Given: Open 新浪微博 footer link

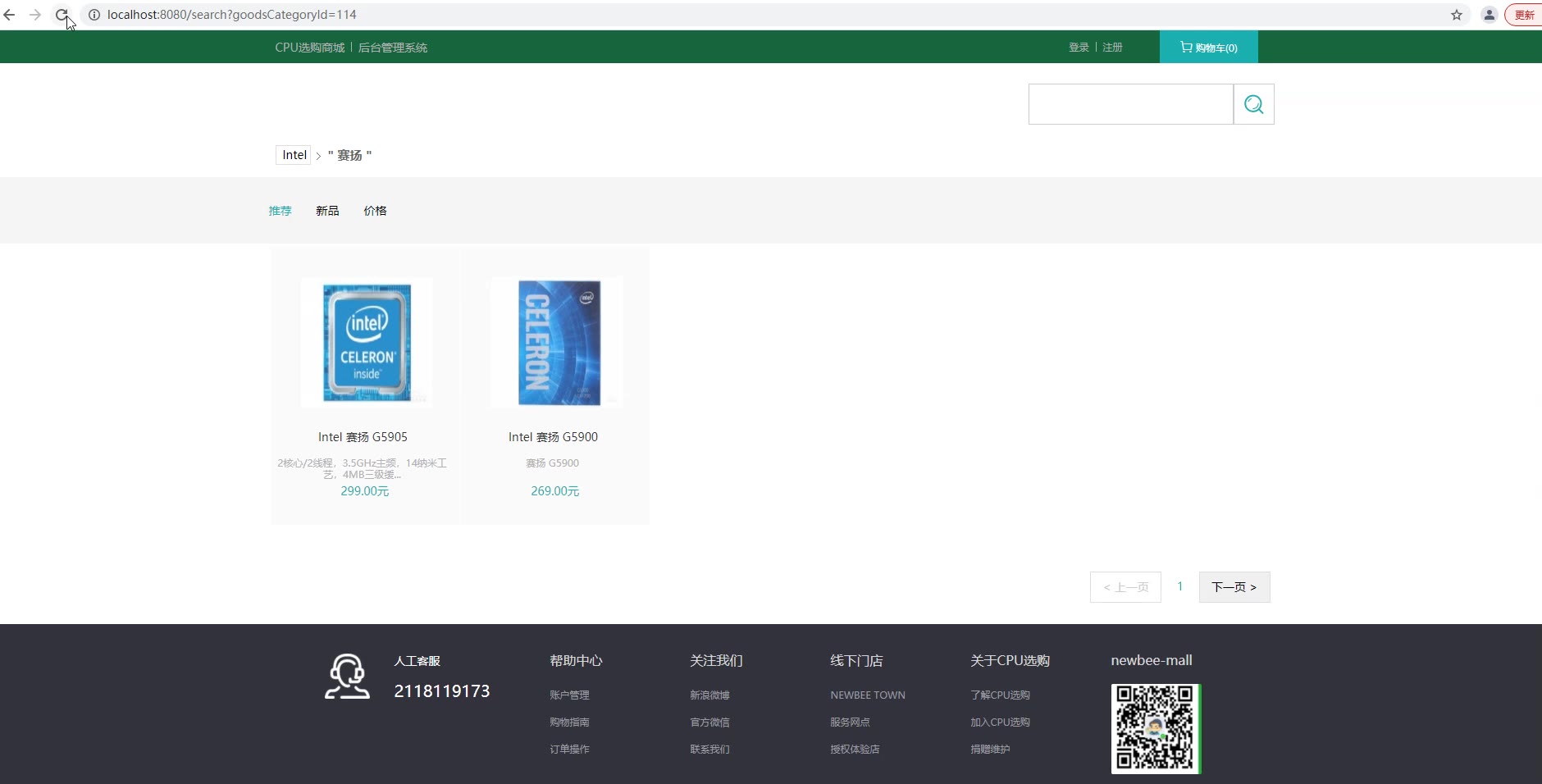Looking at the screenshot, I should [x=709, y=695].
